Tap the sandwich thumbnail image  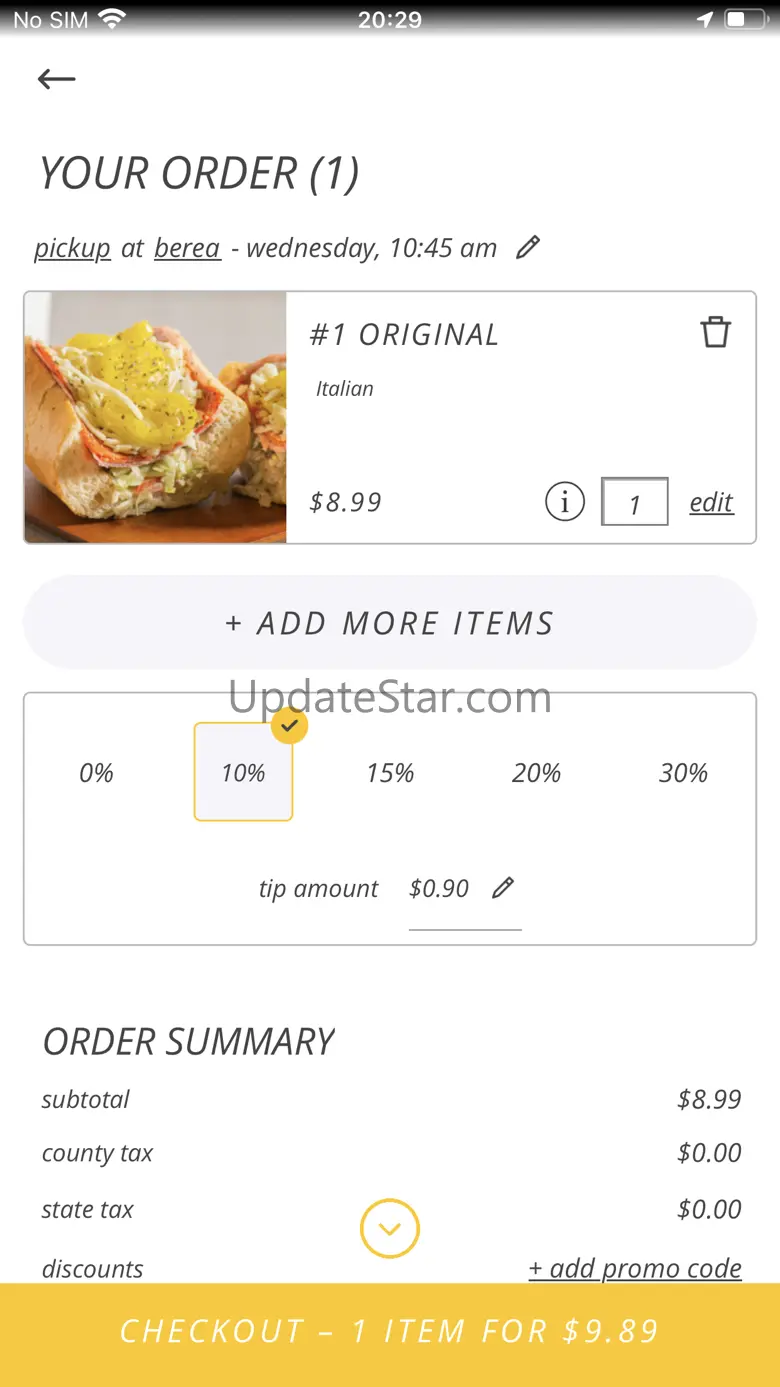pos(155,417)
